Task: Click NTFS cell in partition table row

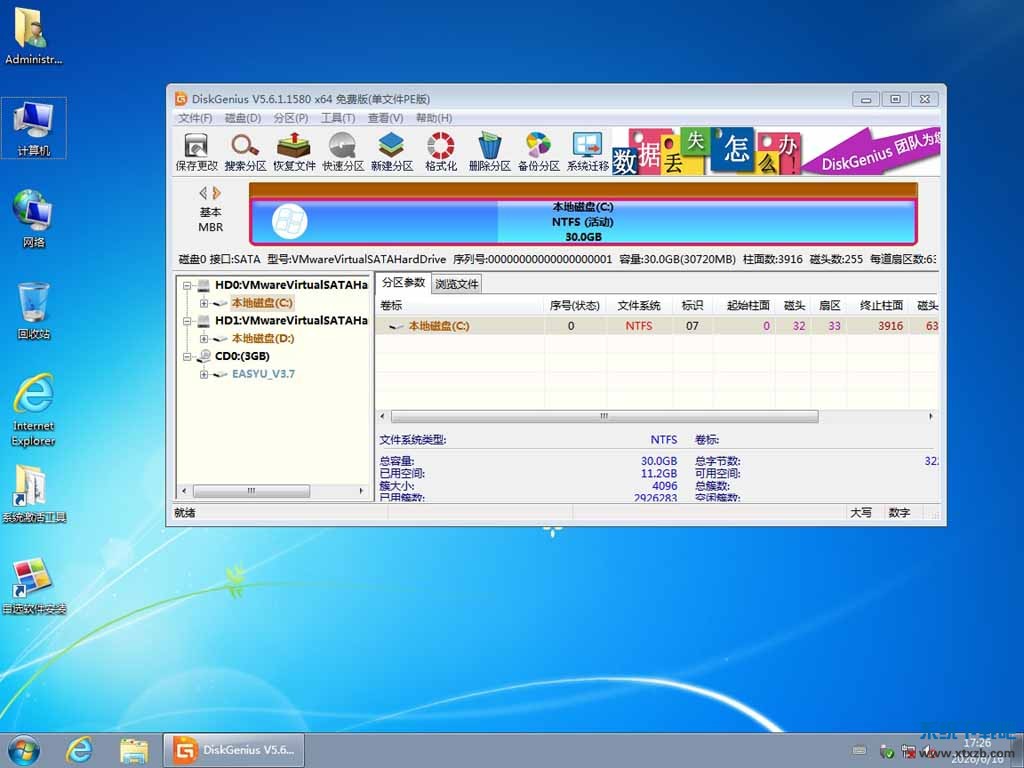Action: pyautogui.click(x=639, y=326)
